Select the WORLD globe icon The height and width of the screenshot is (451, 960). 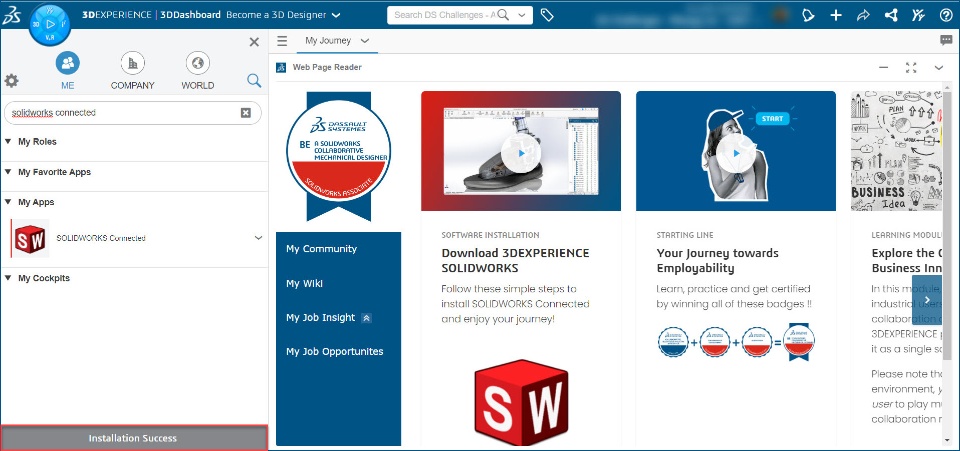pos(197,63)
